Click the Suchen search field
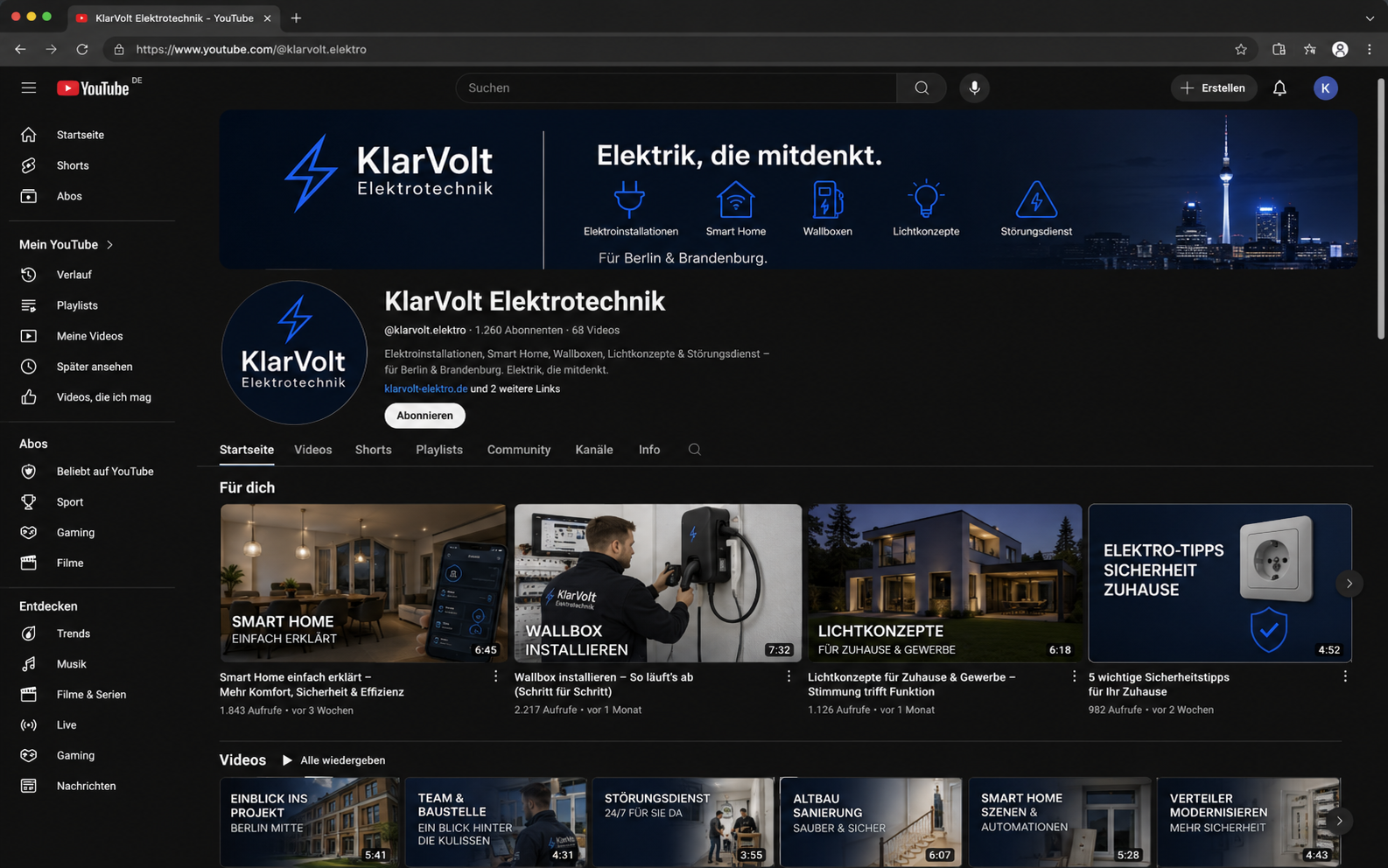This screenshot has height=868, width=1388. tap(676, 87)
